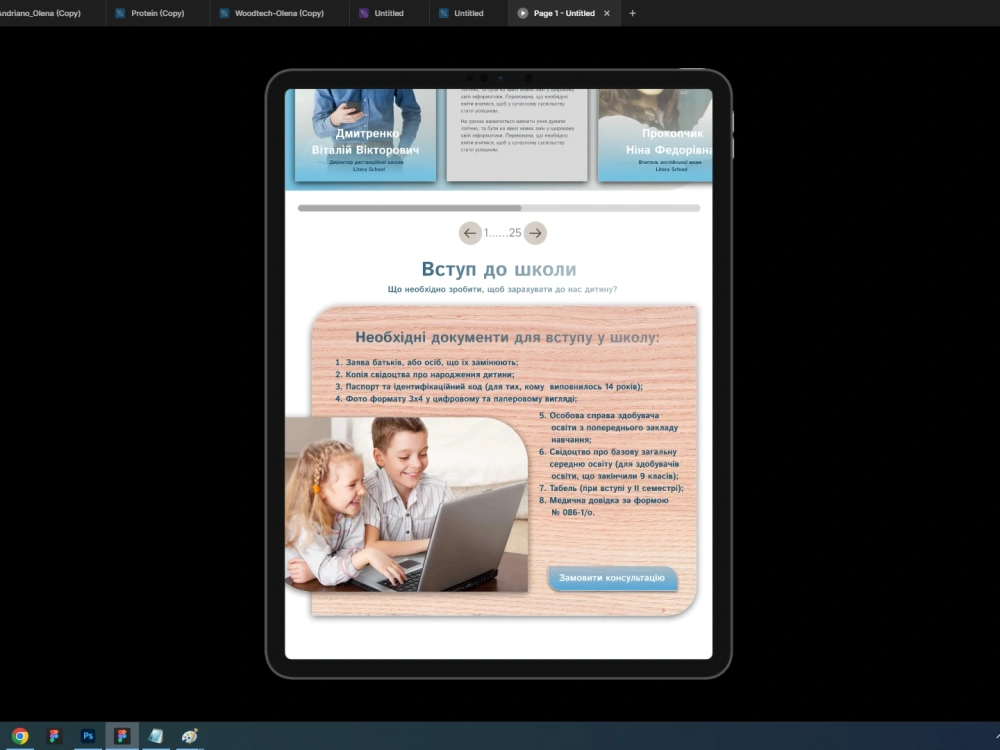Add a new tab with the plus button
The image size is (1000, 750).
[632, 13]
